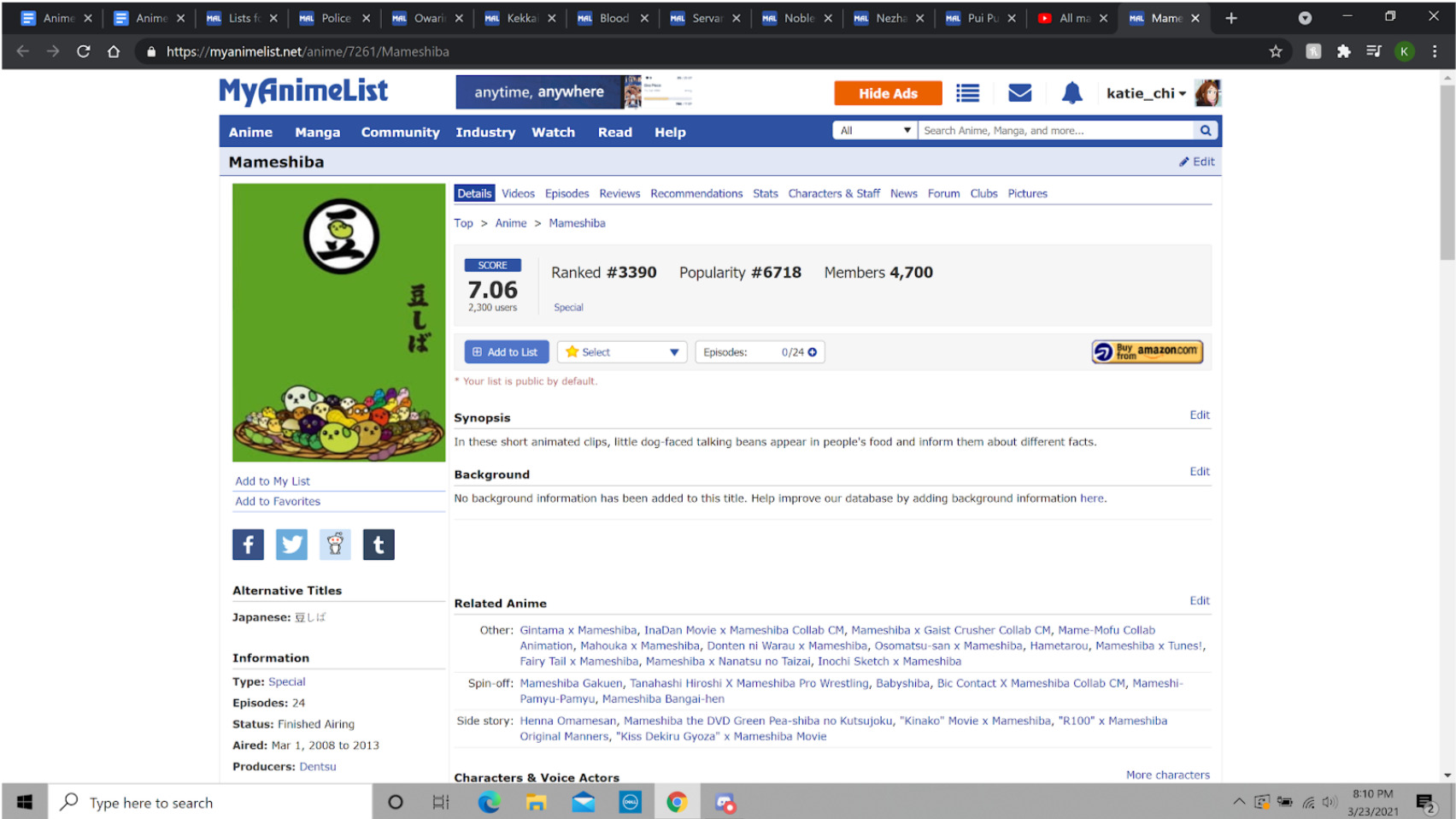Switch to the Episodes tab
Screen dimensions: 1456x819
pos(567,194)
